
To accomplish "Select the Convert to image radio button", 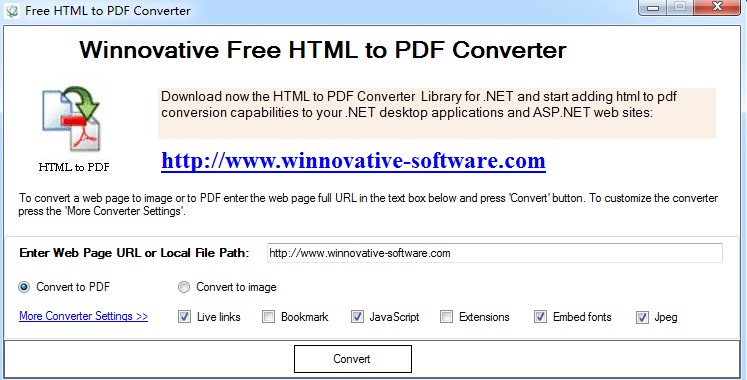I will click(184, 287).
